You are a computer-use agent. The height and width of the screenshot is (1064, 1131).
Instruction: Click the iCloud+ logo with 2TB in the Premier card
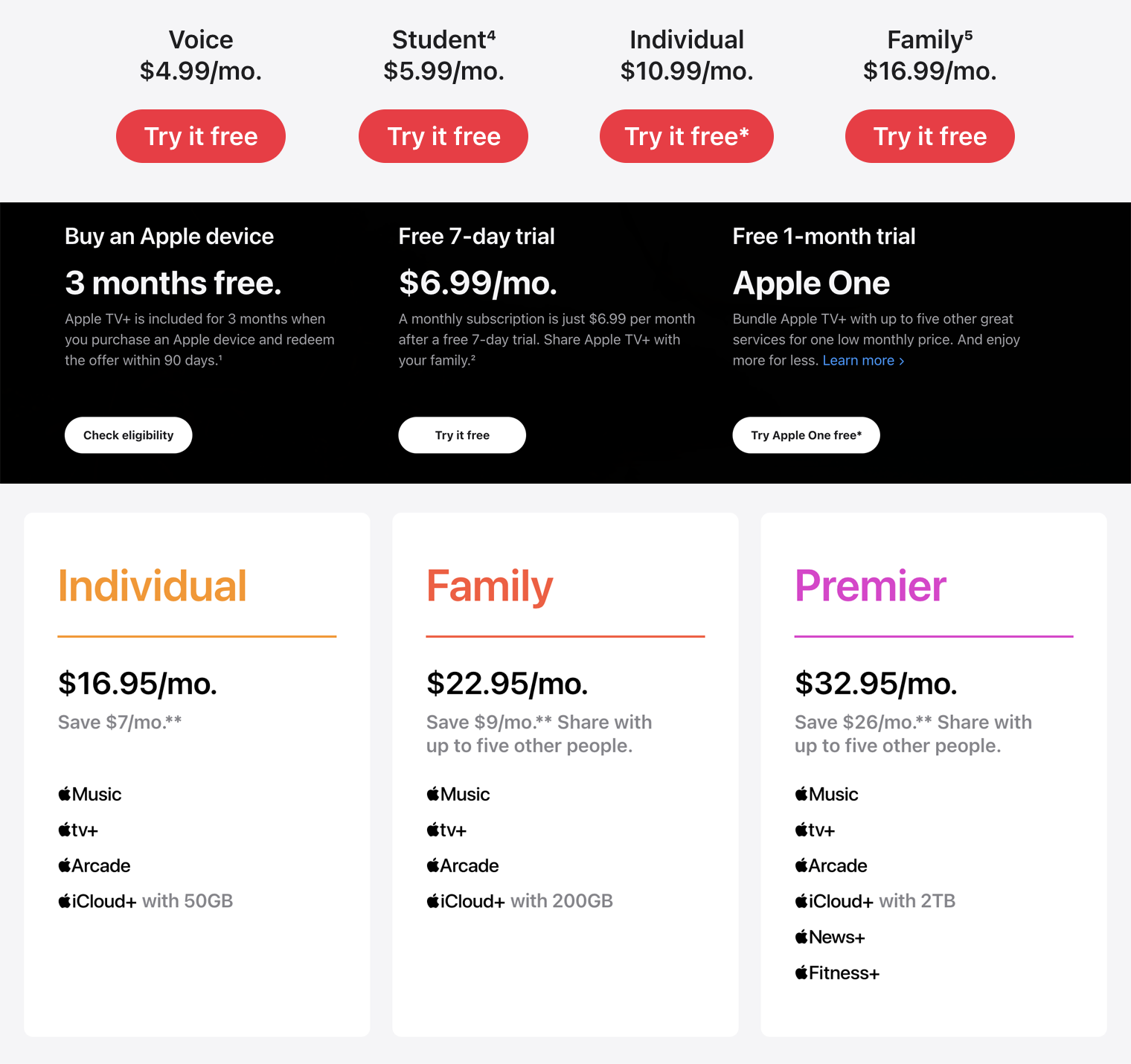(x=834, y=901)
